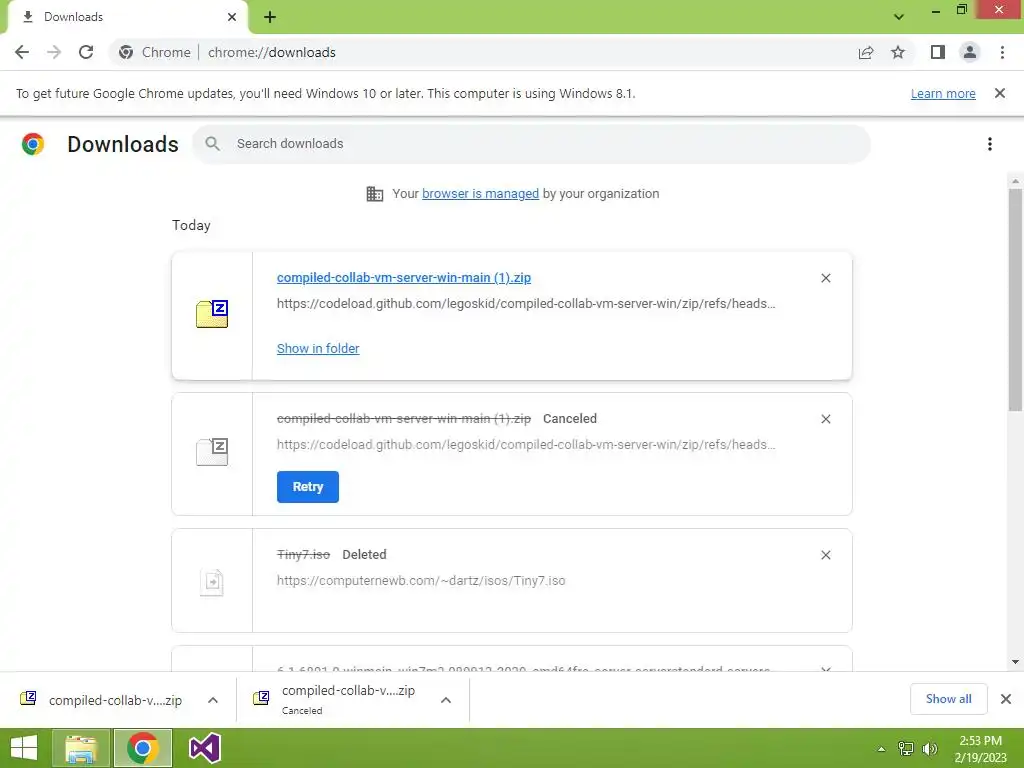Launch Visual Studio from the taskbar

point(204,748)
